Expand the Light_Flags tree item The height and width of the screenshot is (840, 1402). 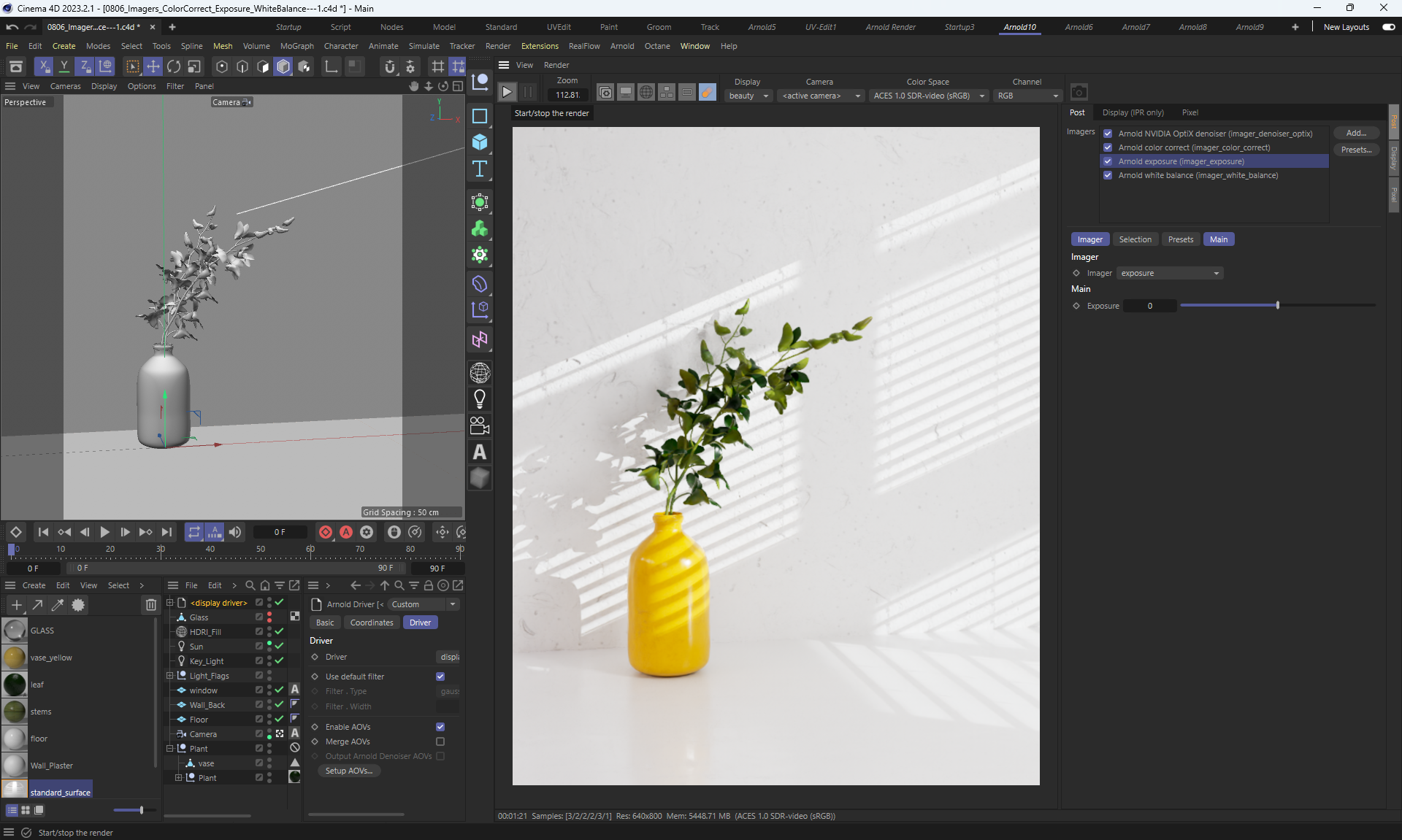(170, 676)
